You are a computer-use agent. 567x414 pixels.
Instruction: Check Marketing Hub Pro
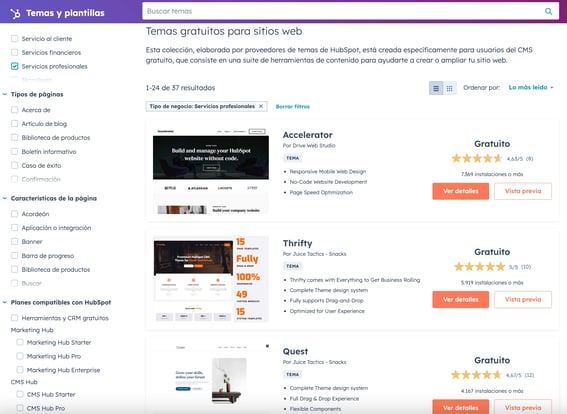pos(20,356)
